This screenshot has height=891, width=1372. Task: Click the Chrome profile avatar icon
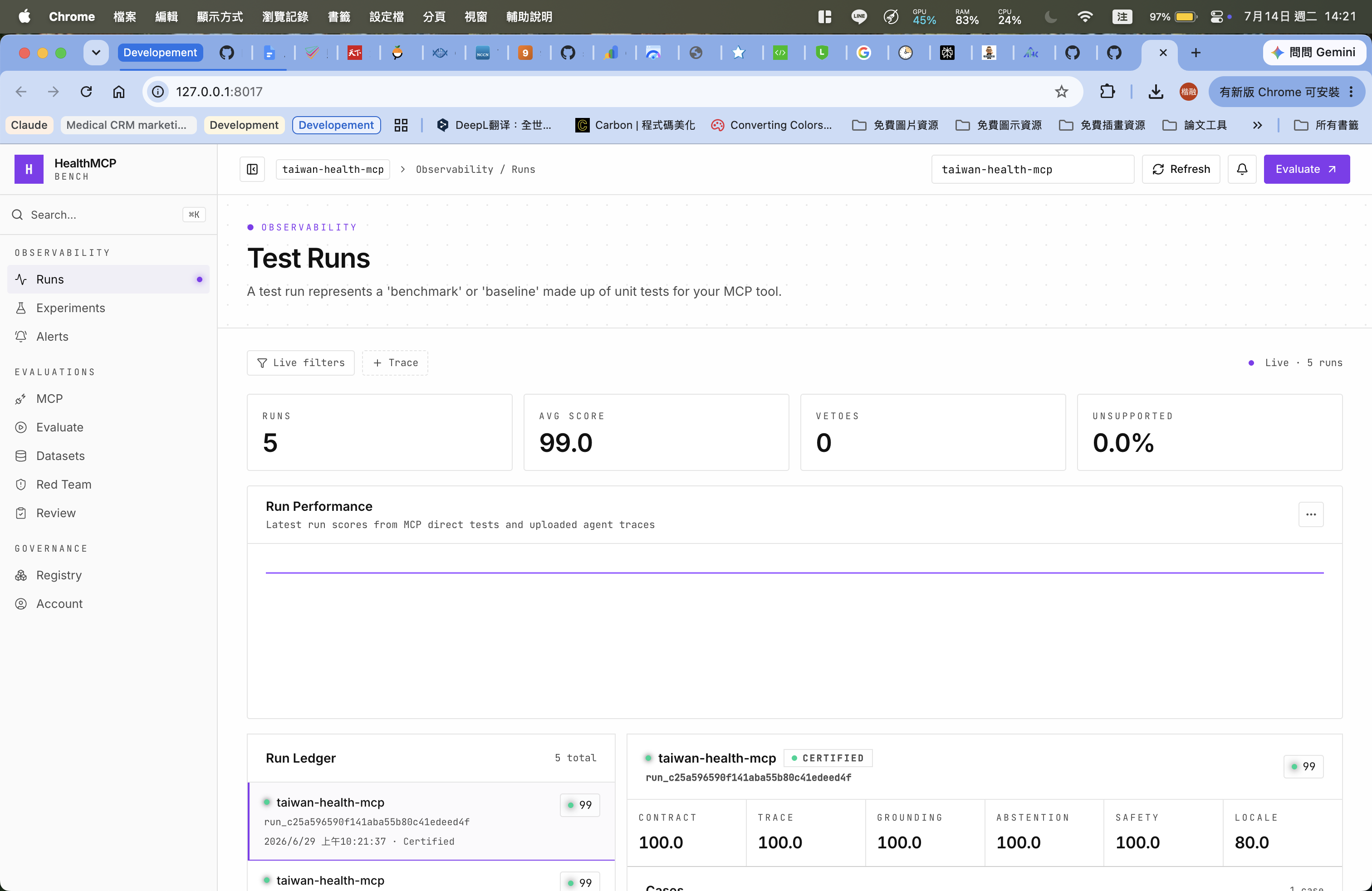pos(1188,92)
